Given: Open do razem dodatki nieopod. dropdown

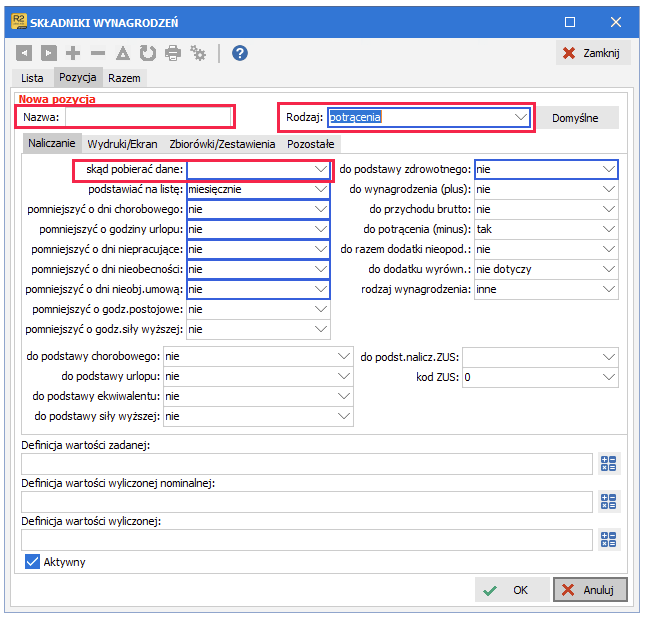Looking at the screenshot, I should tap(608, 249).
